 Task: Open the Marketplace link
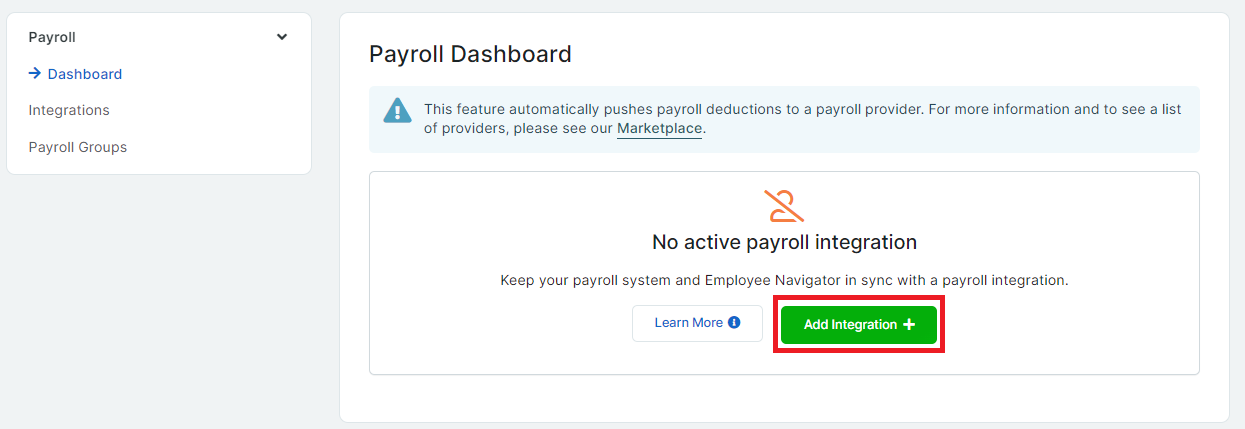pos(659,128)
